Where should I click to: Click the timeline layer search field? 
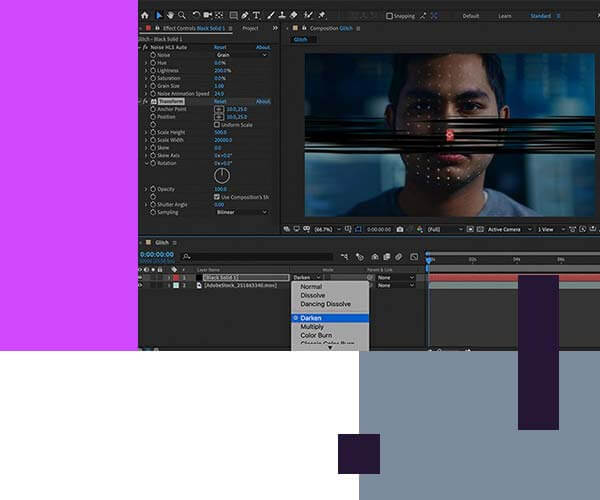256,256
